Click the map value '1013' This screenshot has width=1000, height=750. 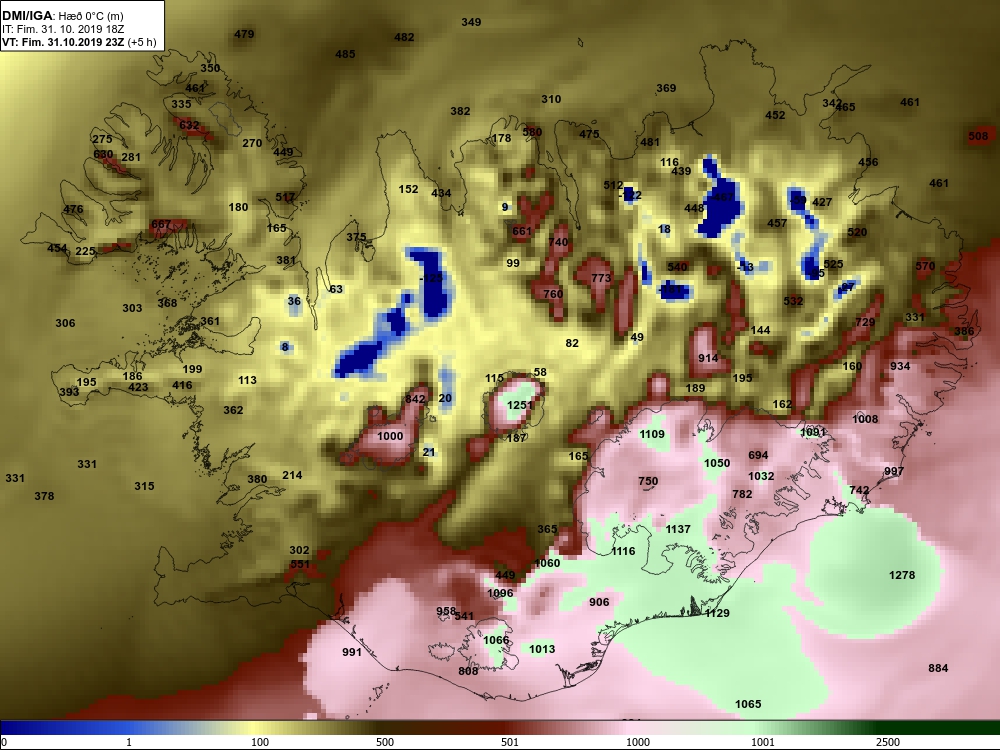[x=541, y=649]
